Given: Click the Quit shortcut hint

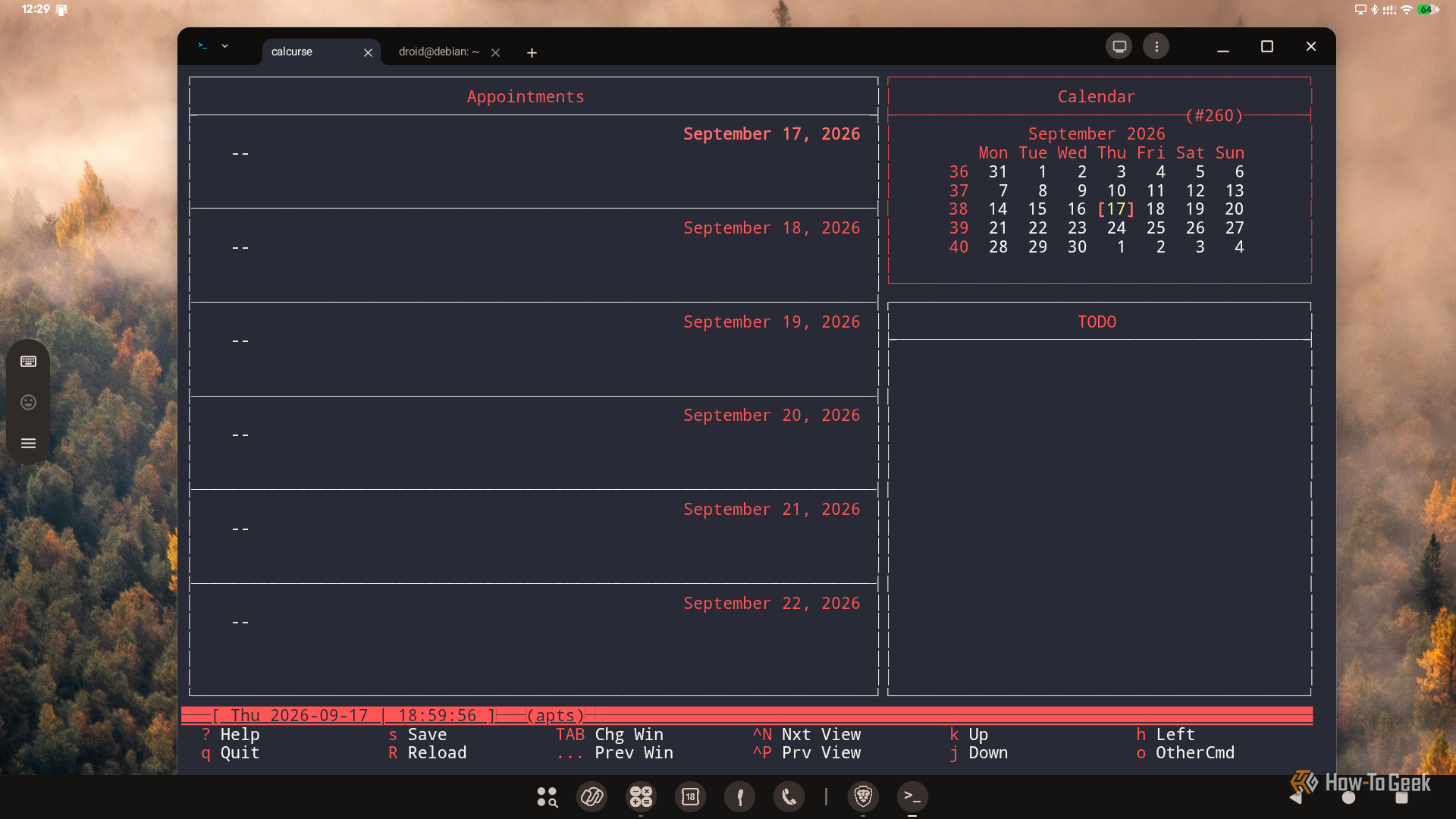Looking at the screenshot, I should pos(231,753).
